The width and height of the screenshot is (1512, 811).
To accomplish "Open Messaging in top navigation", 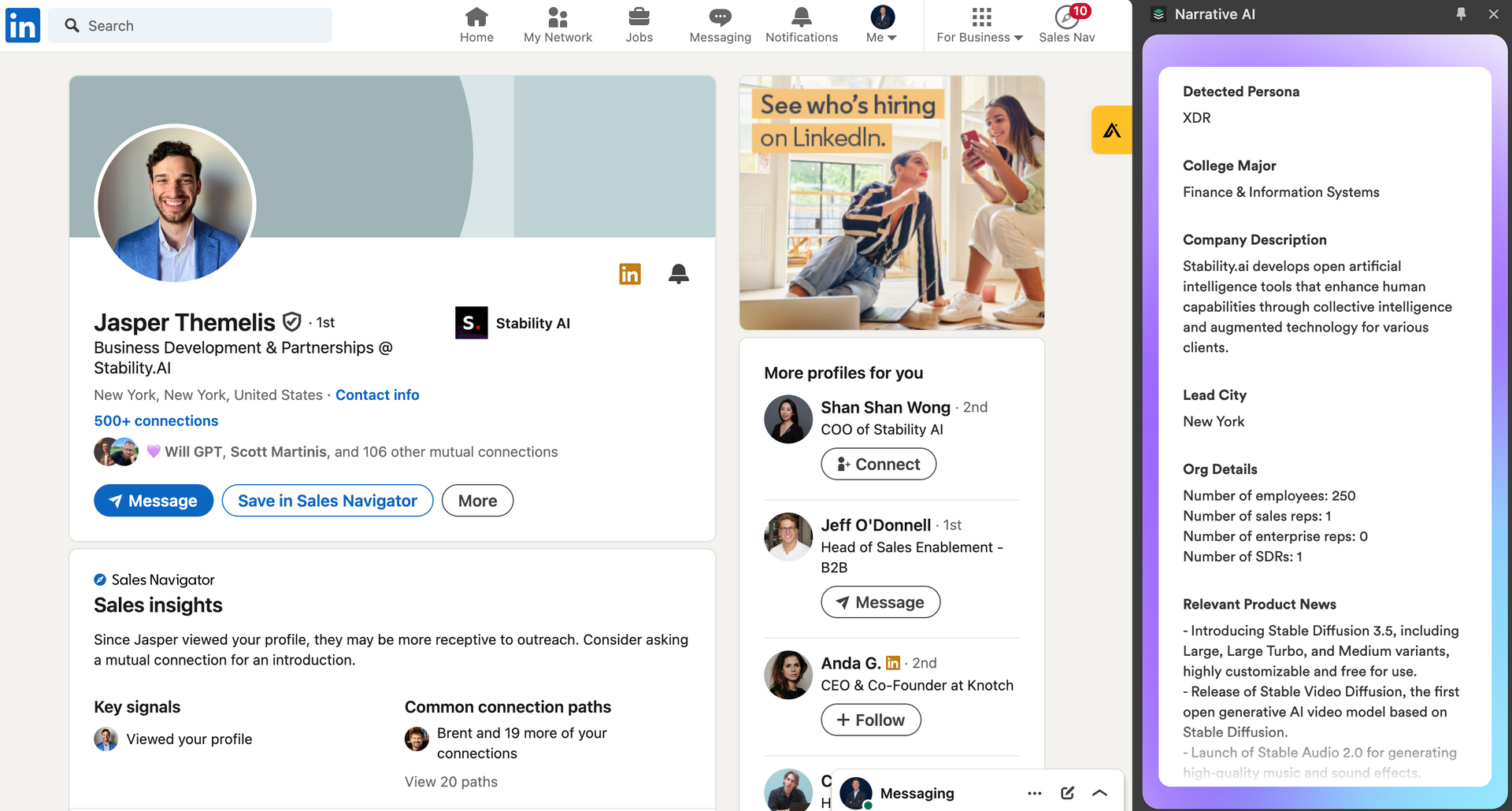I will point(720,25).
